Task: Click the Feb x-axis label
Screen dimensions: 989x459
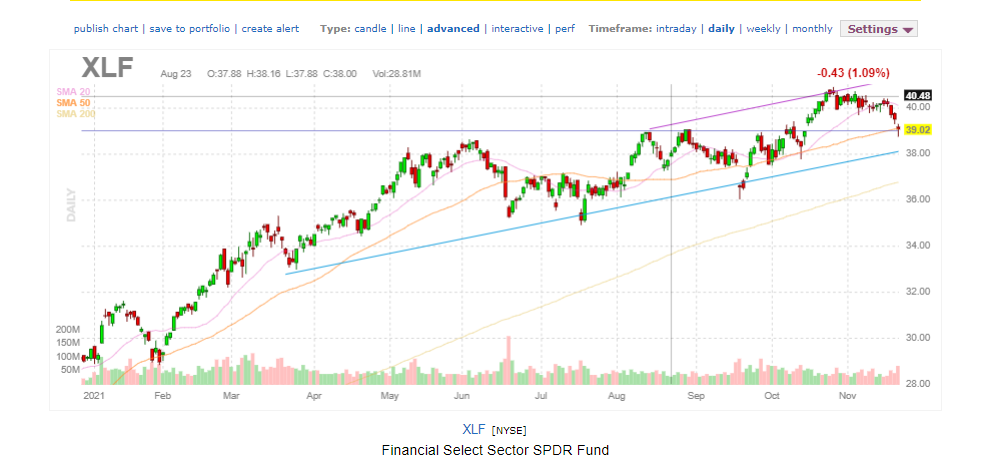Action: 163,396
